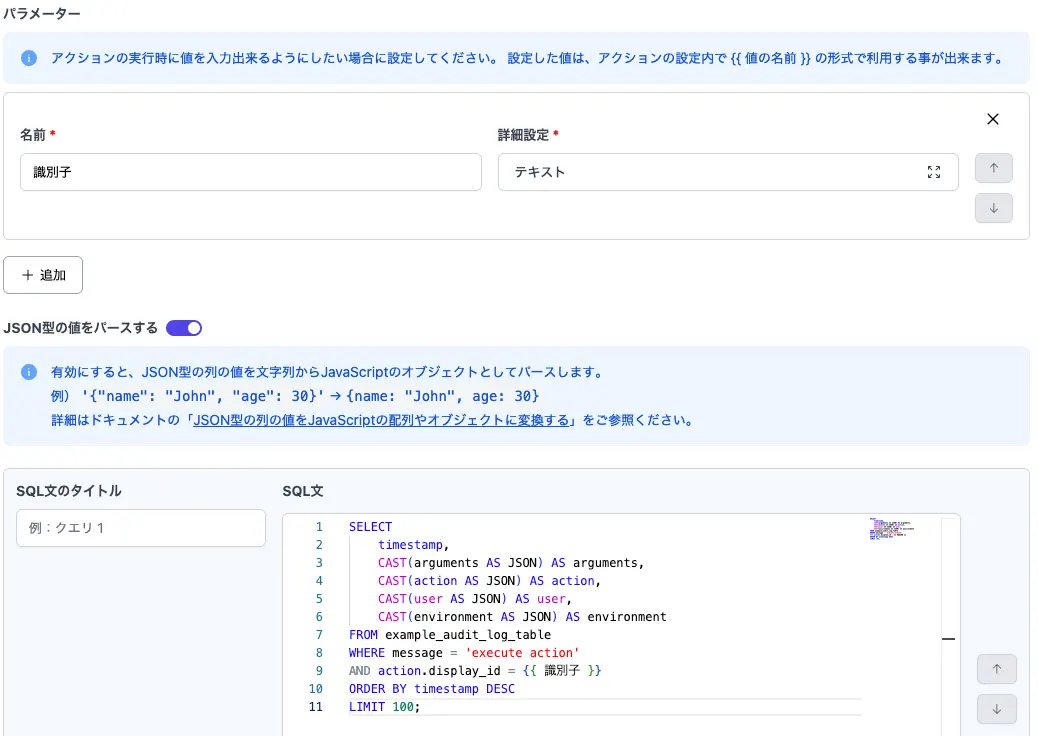Expand the 詳細設定 field with the fullscreen icon

pos(933,172)
